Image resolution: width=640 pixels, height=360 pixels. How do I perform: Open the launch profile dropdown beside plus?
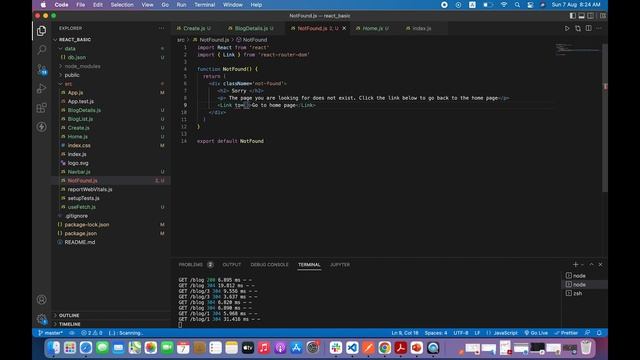[x=582, y=264]
